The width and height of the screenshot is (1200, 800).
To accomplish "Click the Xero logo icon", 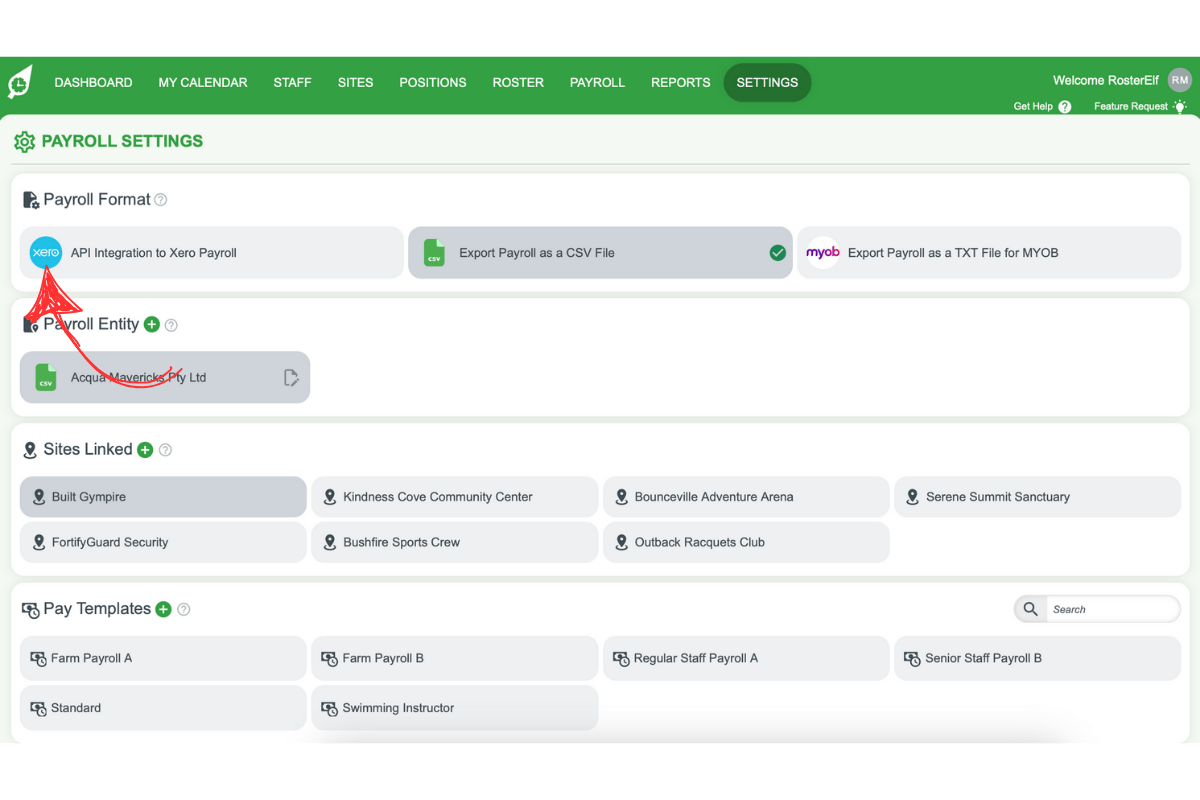I will pyautogui.click(x=46, y=253).
